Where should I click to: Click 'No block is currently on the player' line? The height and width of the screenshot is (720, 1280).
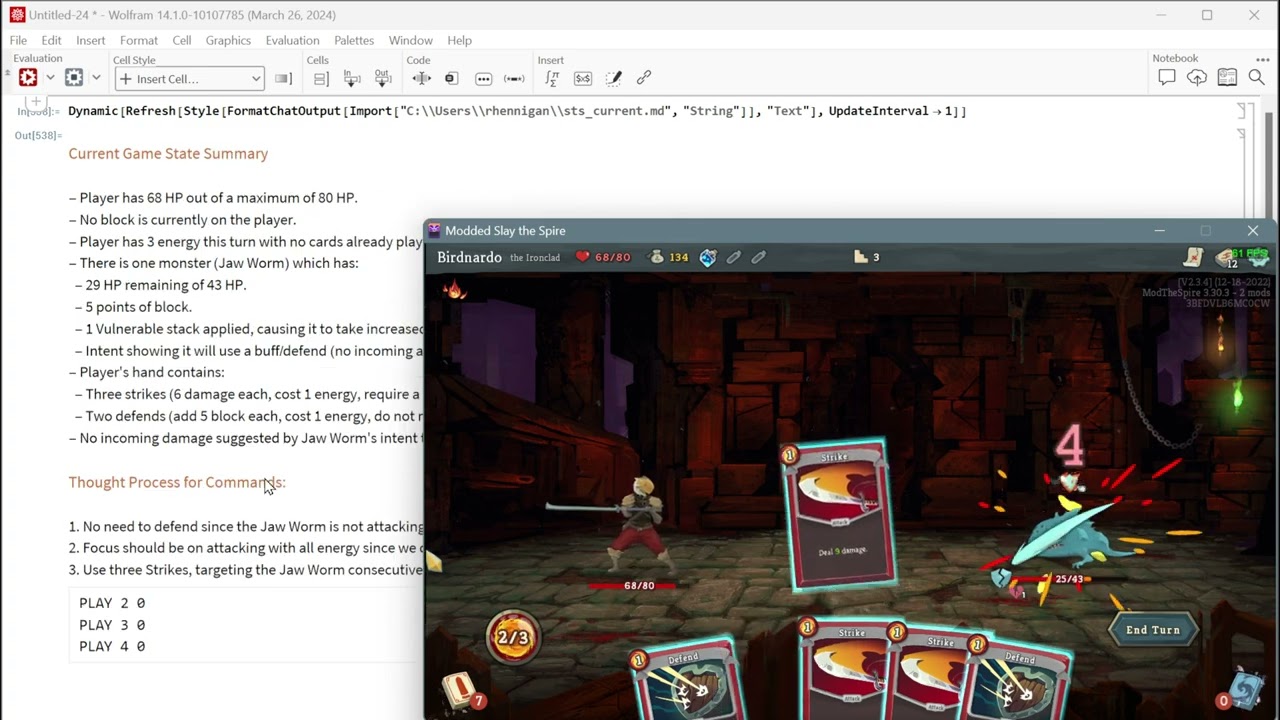(x=183, y=220)
